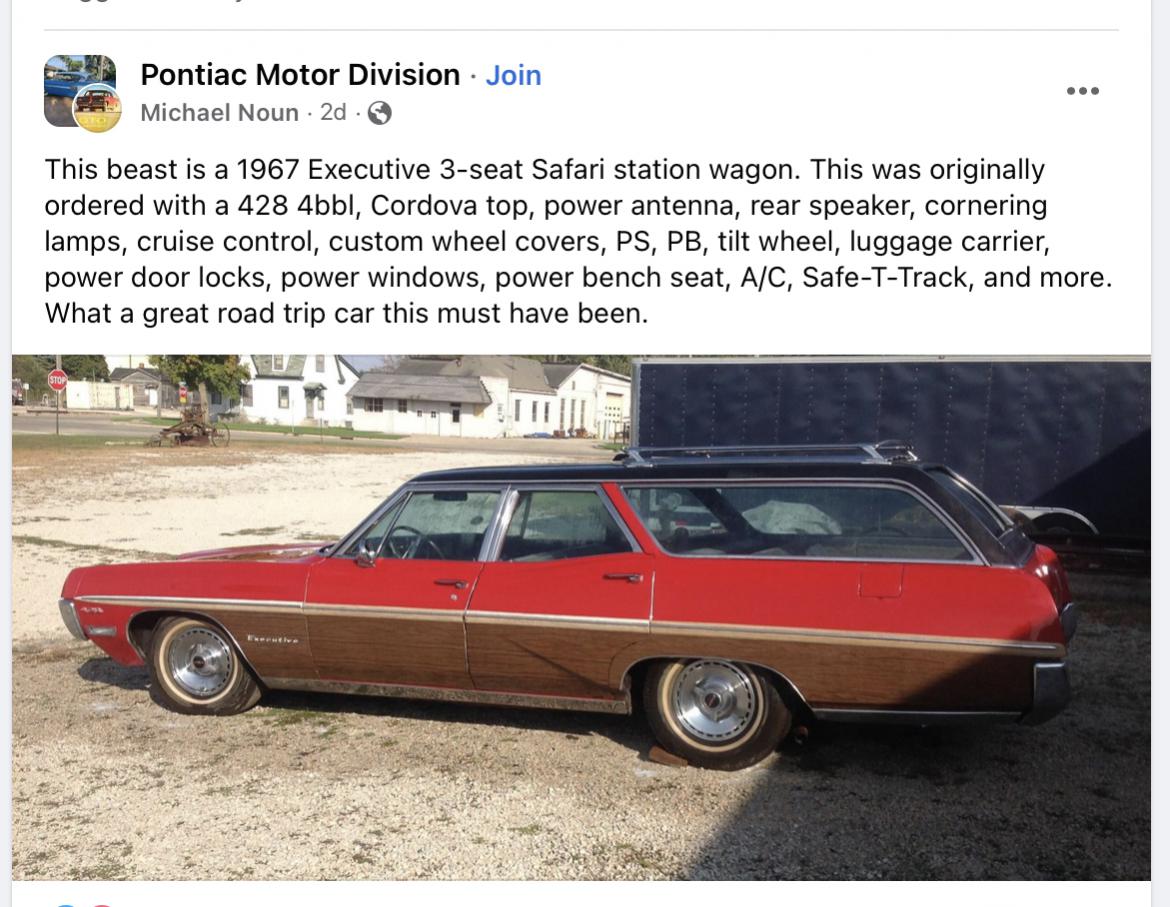Join the Pontiac Motor Division group
The height and width of the screenshot is (907, 1170).
click(513, 75)
